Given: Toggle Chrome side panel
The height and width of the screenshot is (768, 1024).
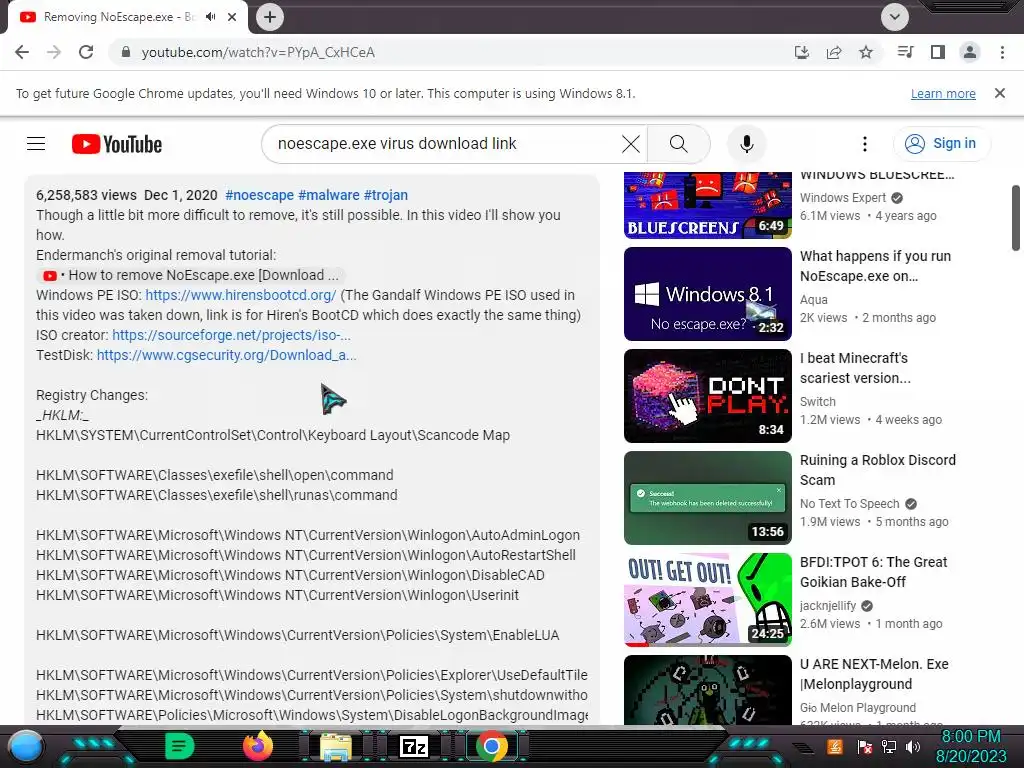Looking at the screenshot, I should coord(938,52).
